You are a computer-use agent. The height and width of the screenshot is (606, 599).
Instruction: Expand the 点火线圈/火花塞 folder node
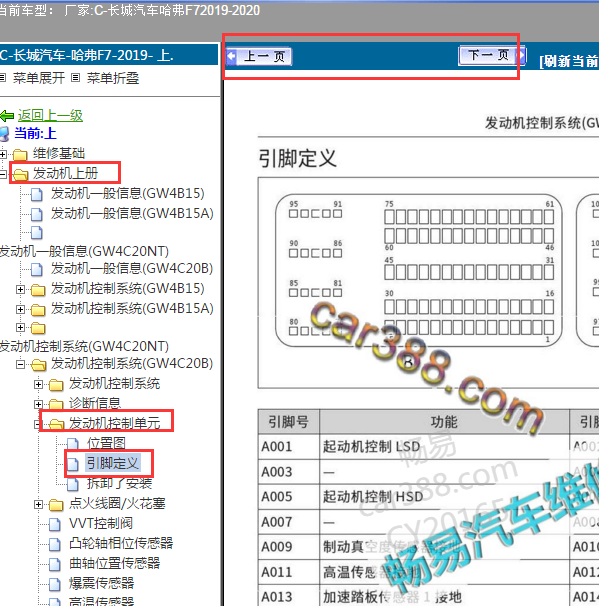coord(38,504)
